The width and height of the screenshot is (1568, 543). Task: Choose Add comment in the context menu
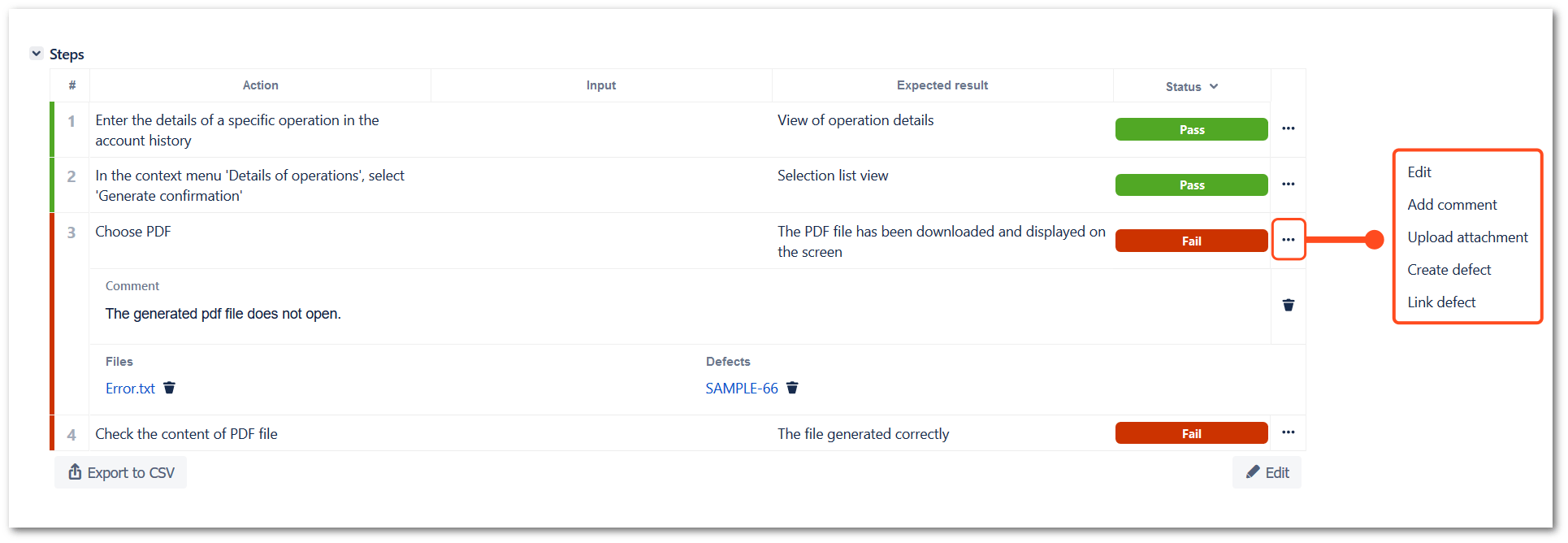click(1452, 204)
